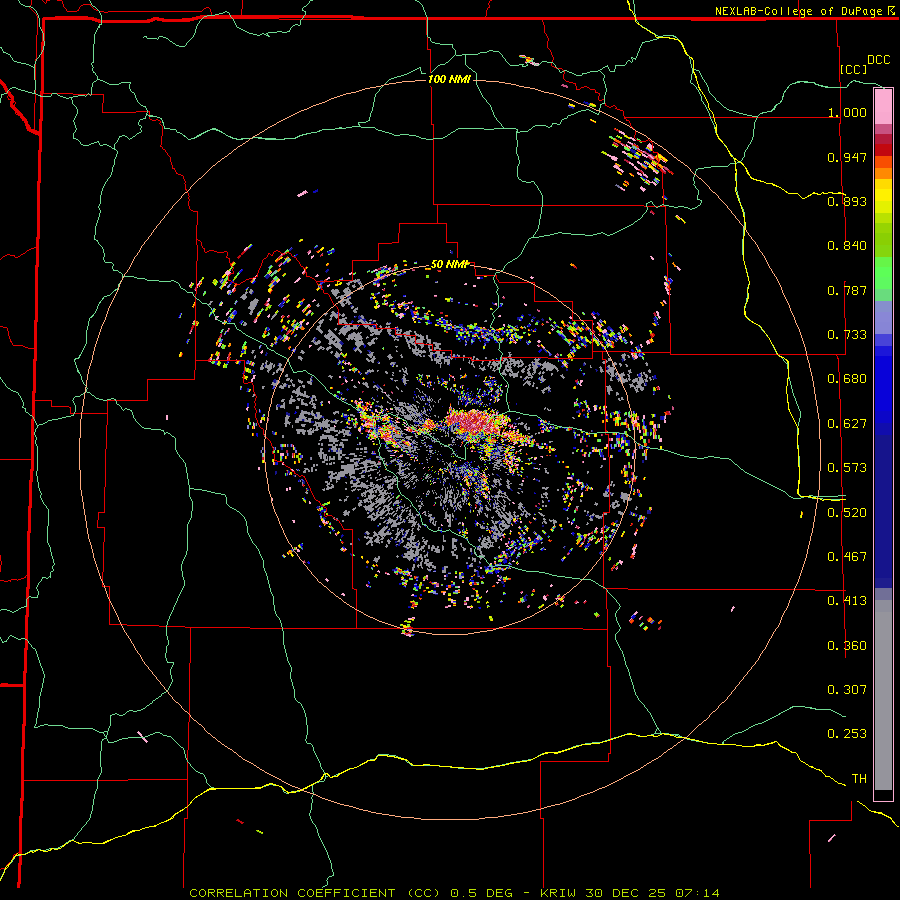Click the 0.360 scale value

pyautogui.click(x=847, y=646)
